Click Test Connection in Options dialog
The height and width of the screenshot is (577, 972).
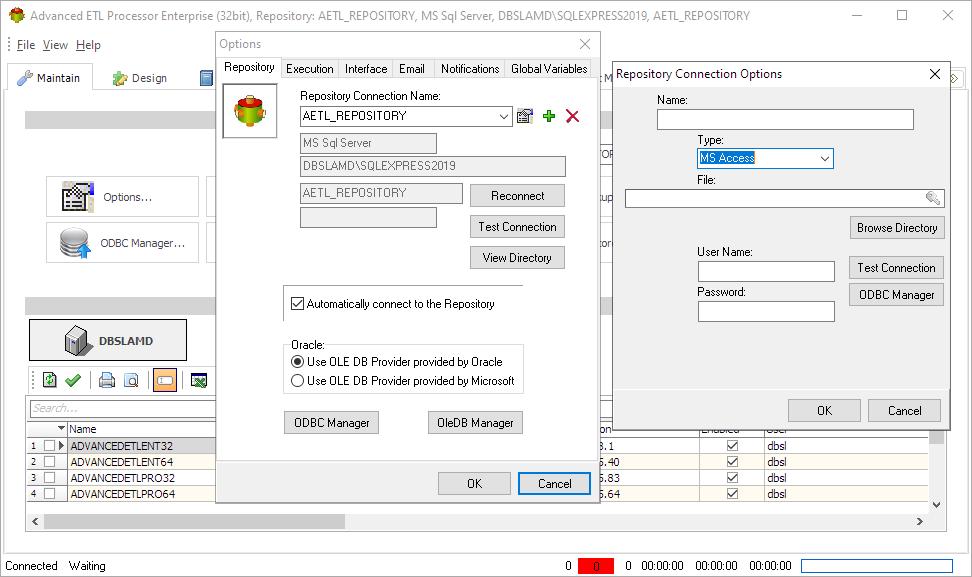[x=517, y=226]
